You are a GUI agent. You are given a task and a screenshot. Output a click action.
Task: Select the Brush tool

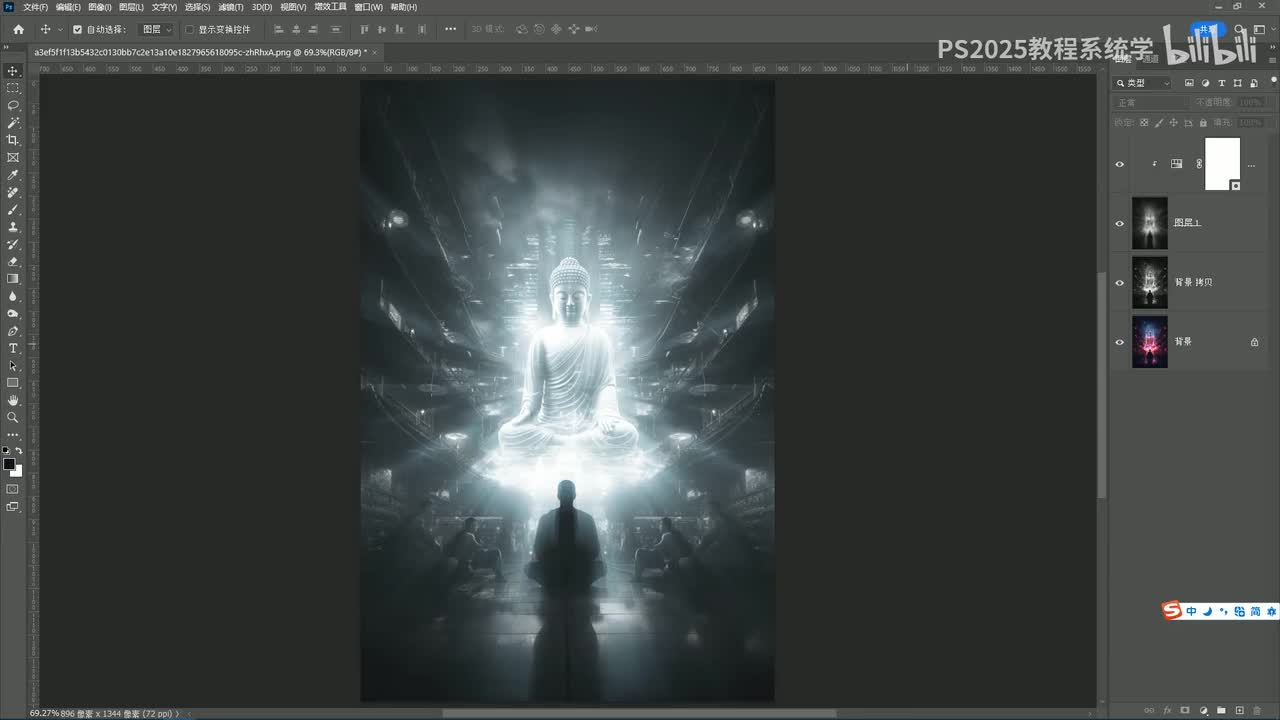click(x=13, y=209)
